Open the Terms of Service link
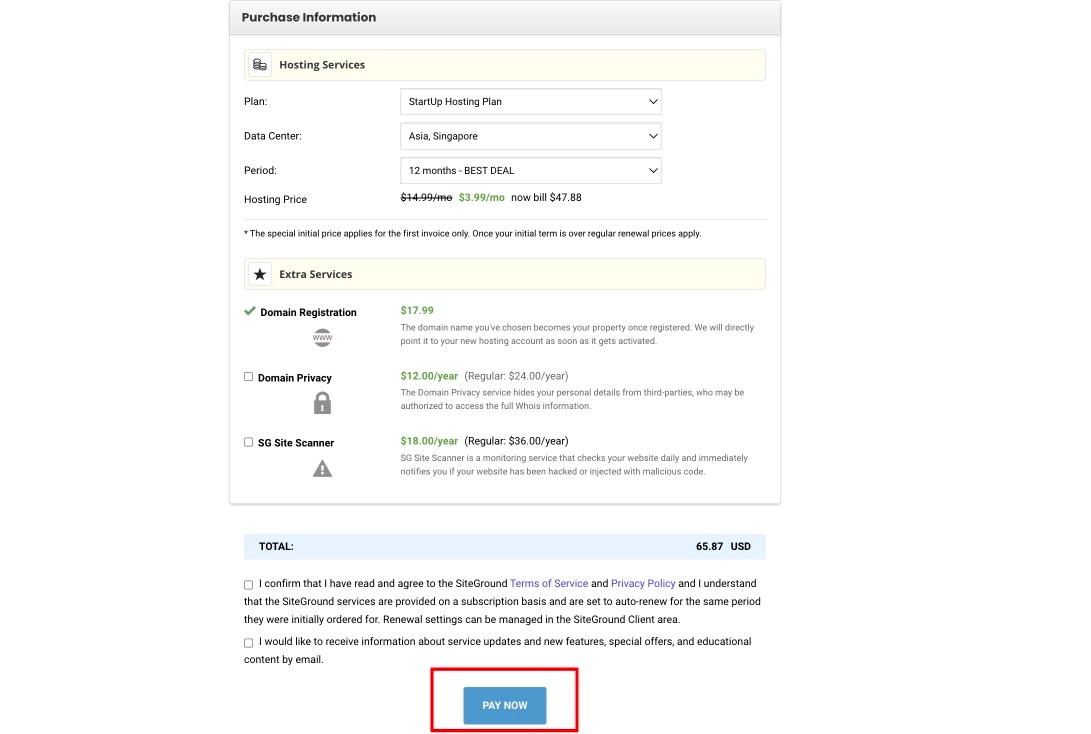Screen dimensions: 1091x734 tap(549, 583)
